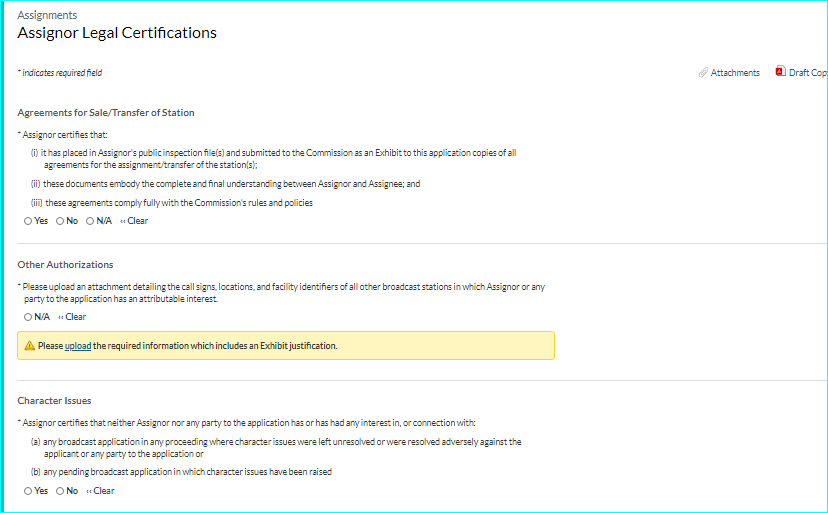This screenshot has height=513, width=828.
Task: Select No for Character Issues
Action: [60, 491]
